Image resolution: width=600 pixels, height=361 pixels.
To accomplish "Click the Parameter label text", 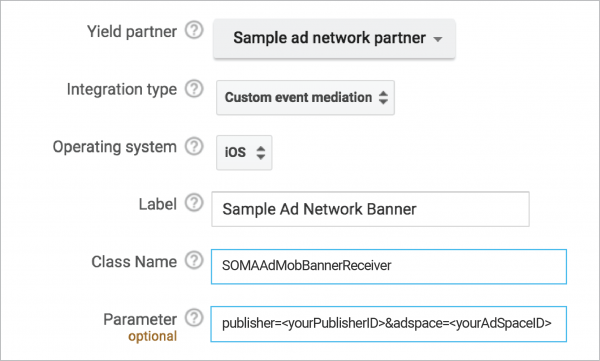I will [x=140, y=319].
